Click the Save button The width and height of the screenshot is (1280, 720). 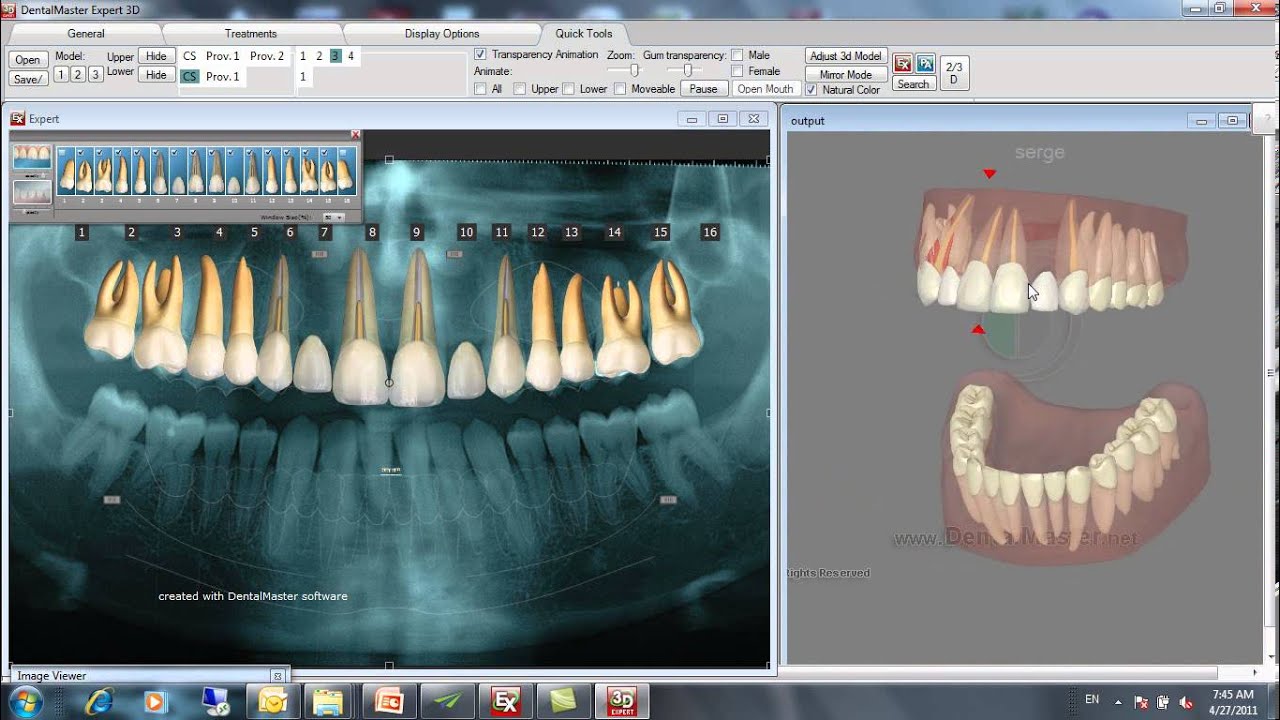click(x=28, y=79)
